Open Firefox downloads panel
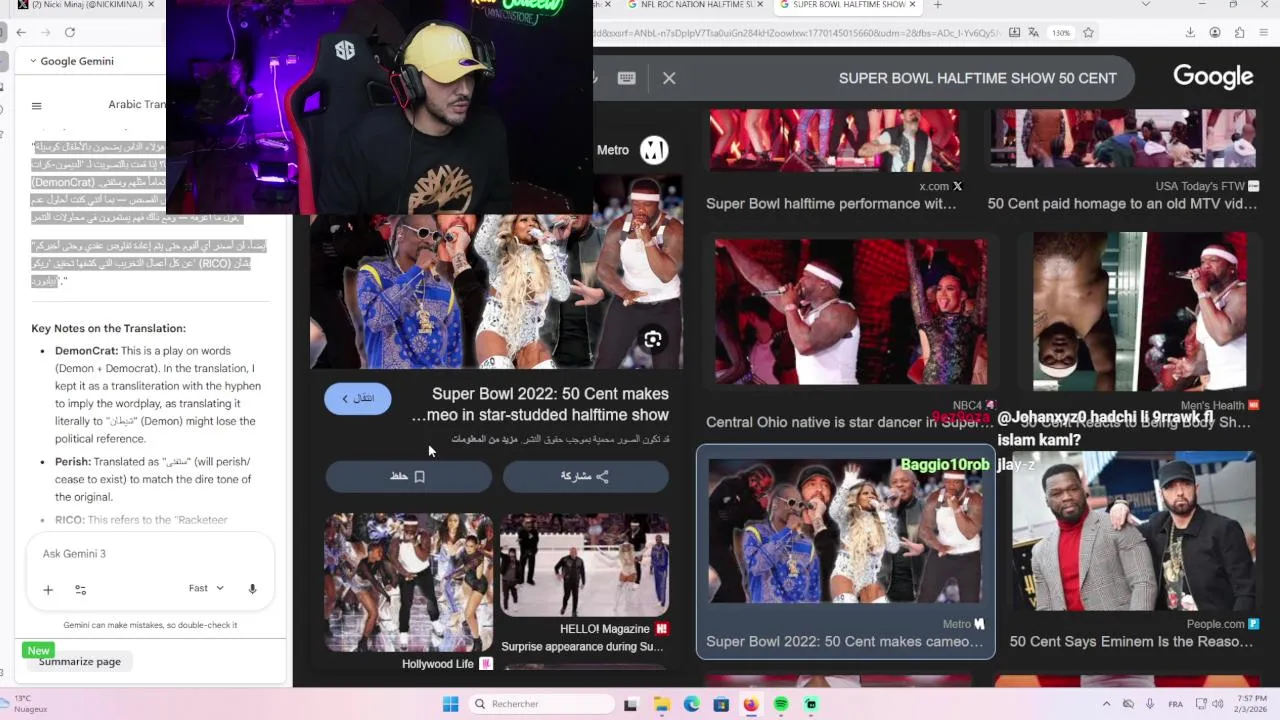 [x=1190, y=32]
